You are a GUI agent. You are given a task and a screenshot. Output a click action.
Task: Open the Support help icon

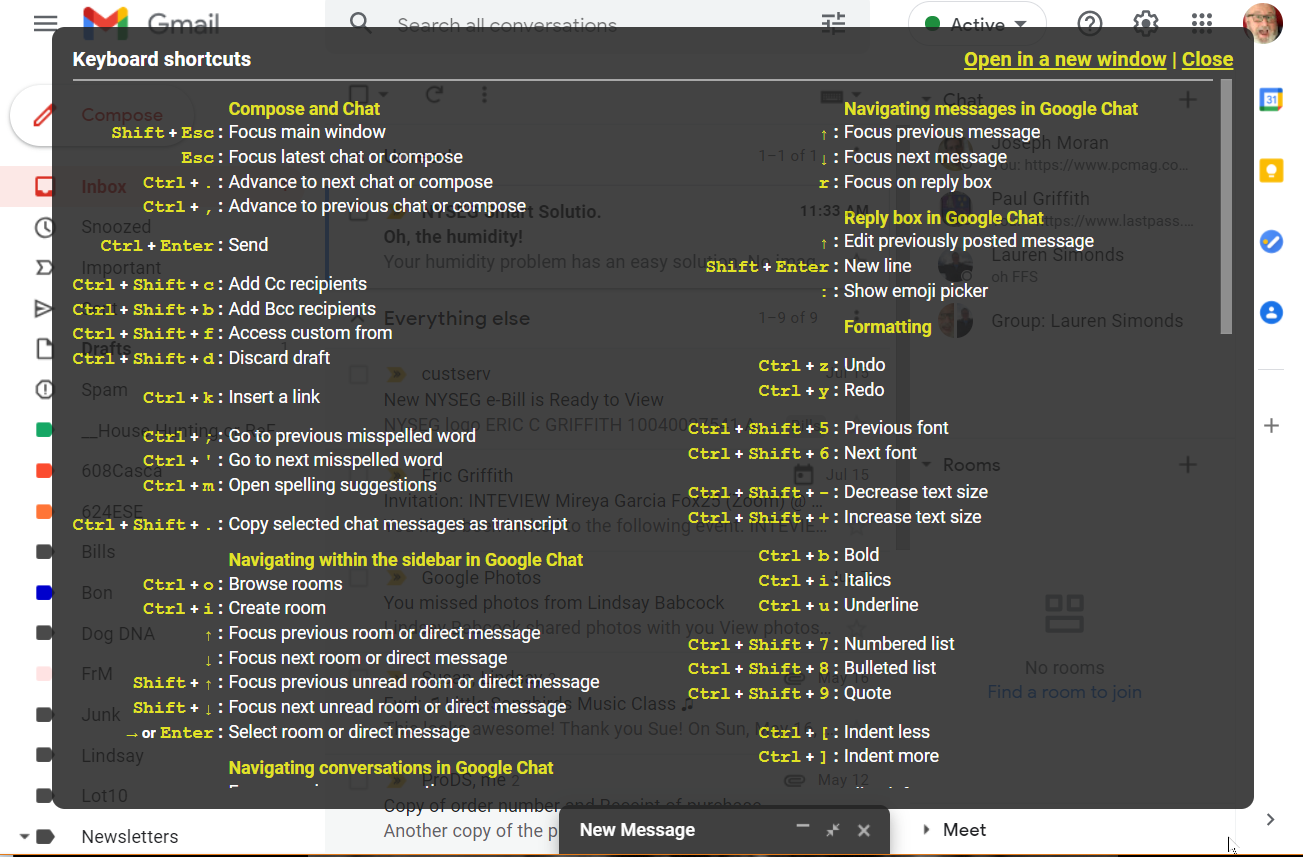point(1090,23)
